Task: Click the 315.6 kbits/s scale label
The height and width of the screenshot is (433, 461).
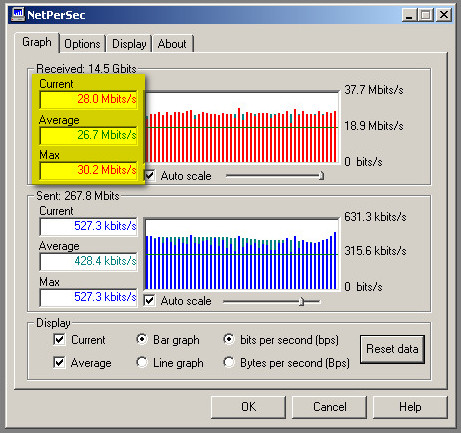Action: coord(375,251)
